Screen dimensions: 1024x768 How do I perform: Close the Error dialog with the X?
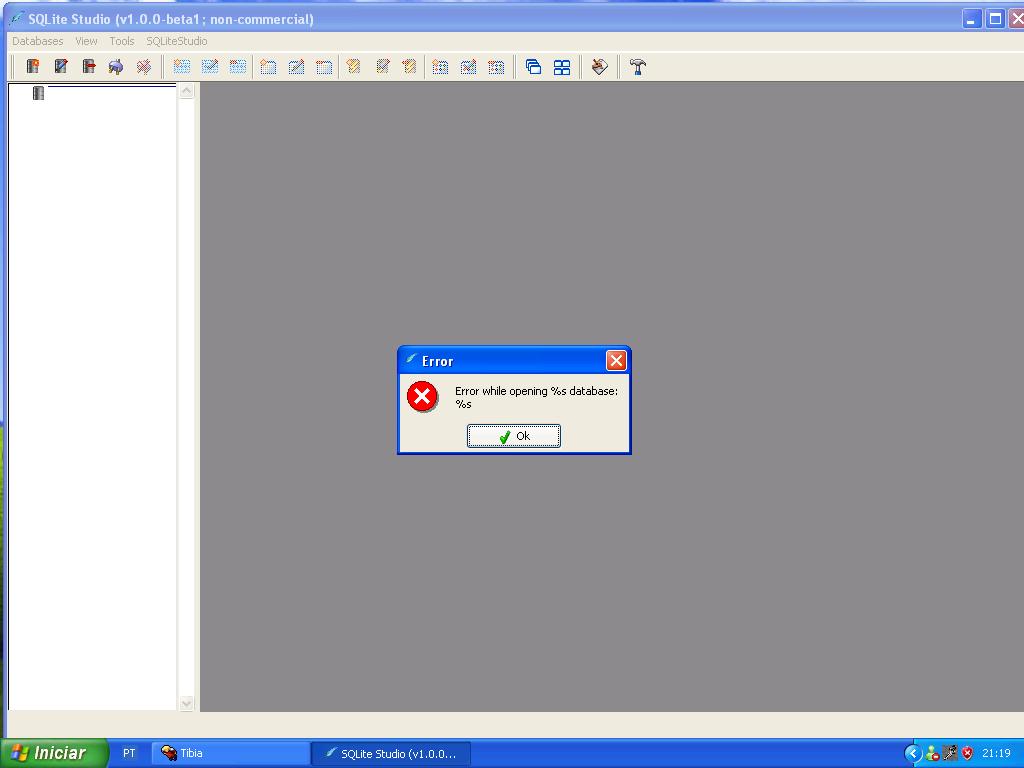[616, 360]
